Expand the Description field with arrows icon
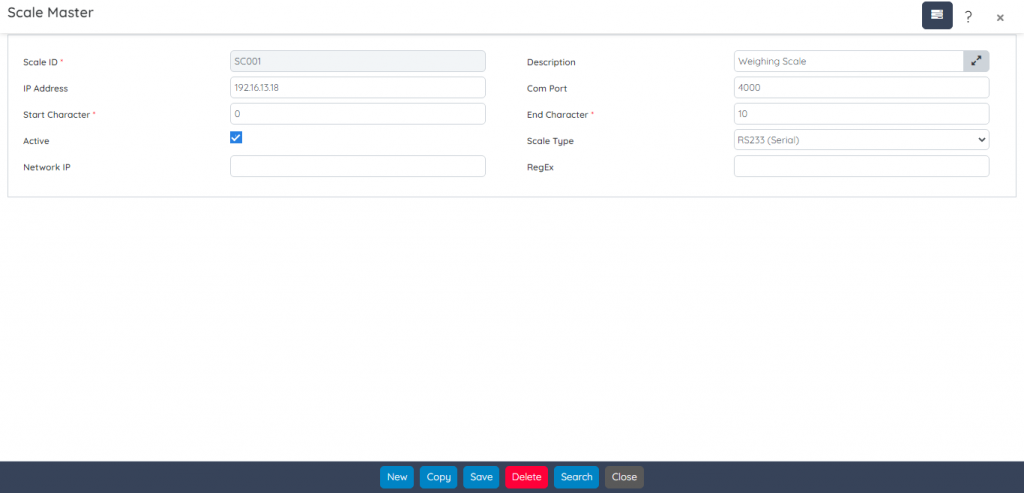This screenshot has width=1024, height=493. coord(976,61)
